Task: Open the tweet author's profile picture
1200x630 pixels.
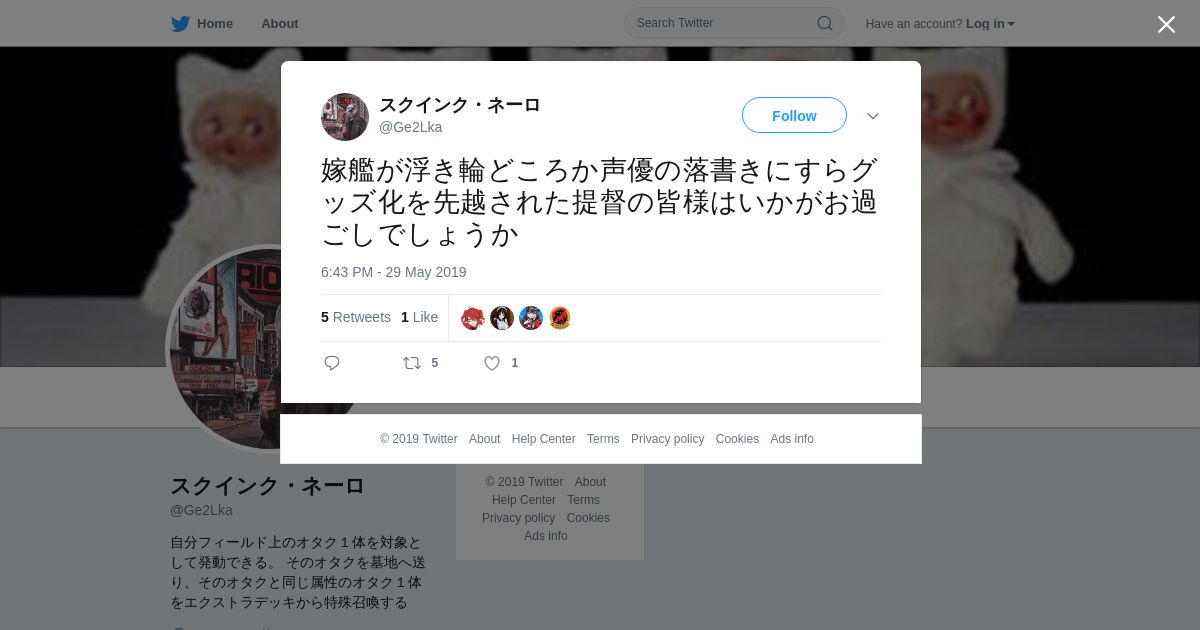Action: [x=345, y=117]
